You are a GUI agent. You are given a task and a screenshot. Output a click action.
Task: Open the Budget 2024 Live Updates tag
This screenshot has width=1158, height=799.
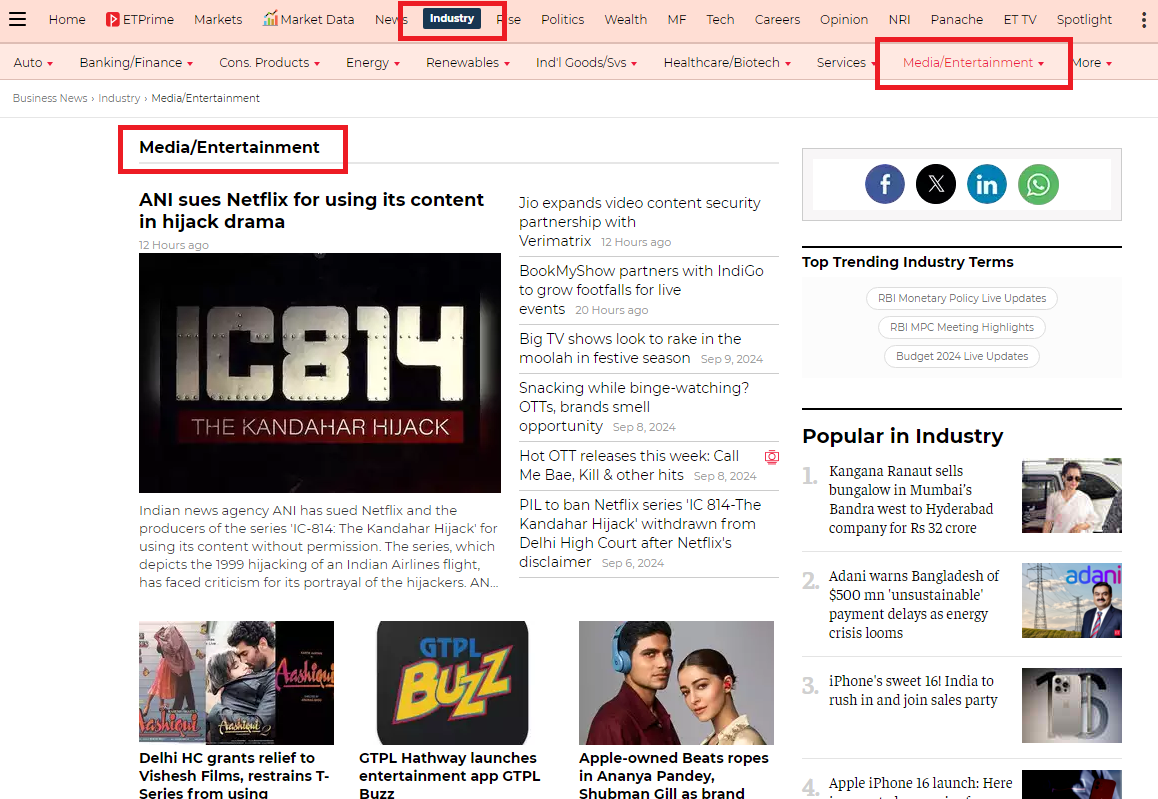point(961,356)
